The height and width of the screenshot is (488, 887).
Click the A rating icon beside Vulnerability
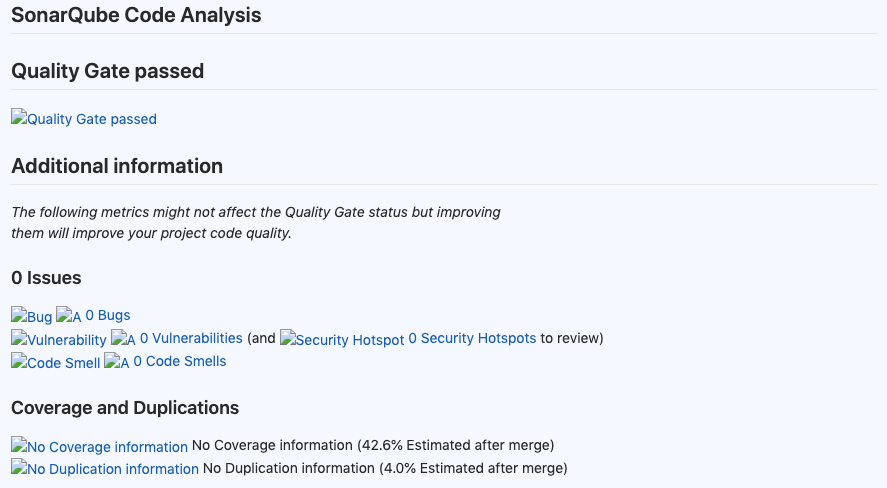point(123,340)
